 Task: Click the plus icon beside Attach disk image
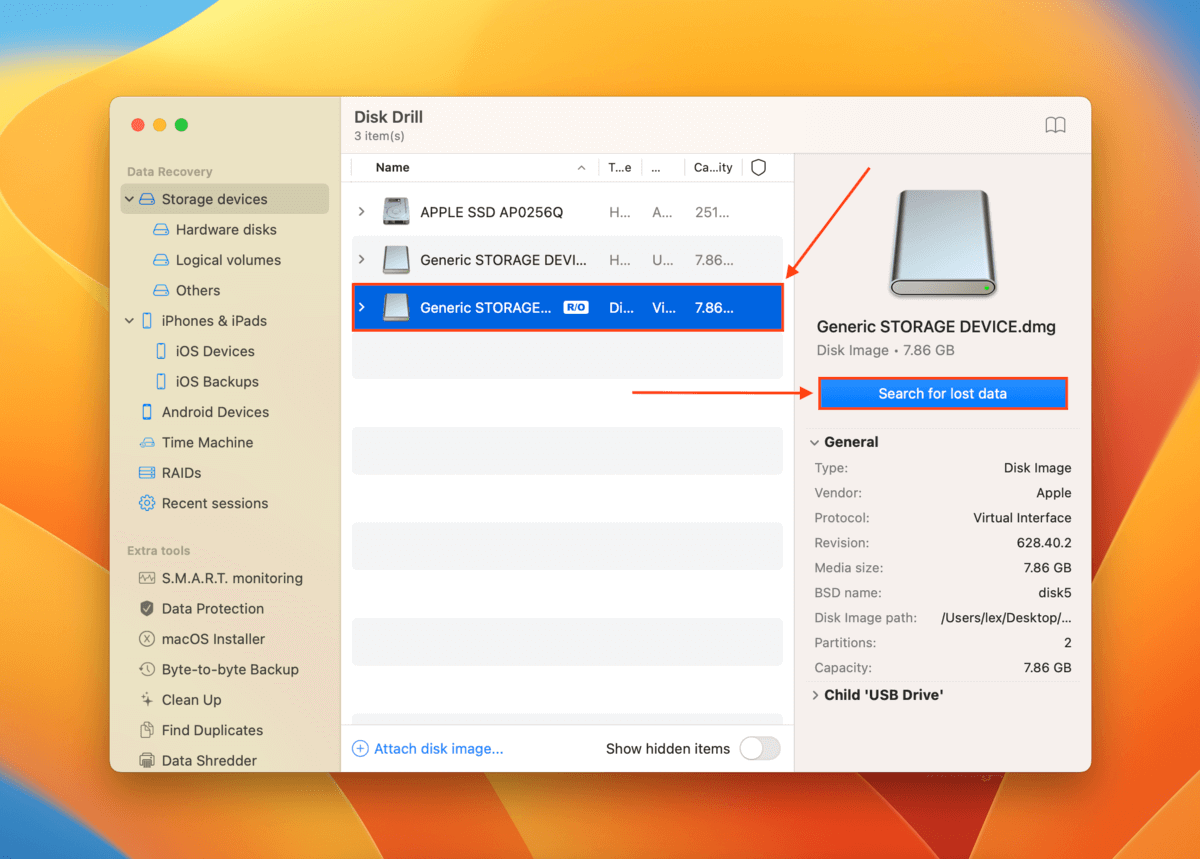(360, 748)
